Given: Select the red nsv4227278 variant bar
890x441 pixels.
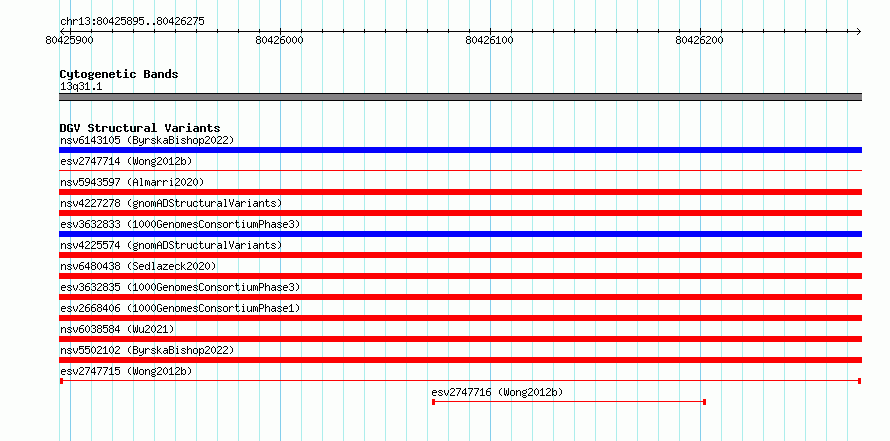Looking at the screenshot, I should pyautogui.click(x=460, y=213).
